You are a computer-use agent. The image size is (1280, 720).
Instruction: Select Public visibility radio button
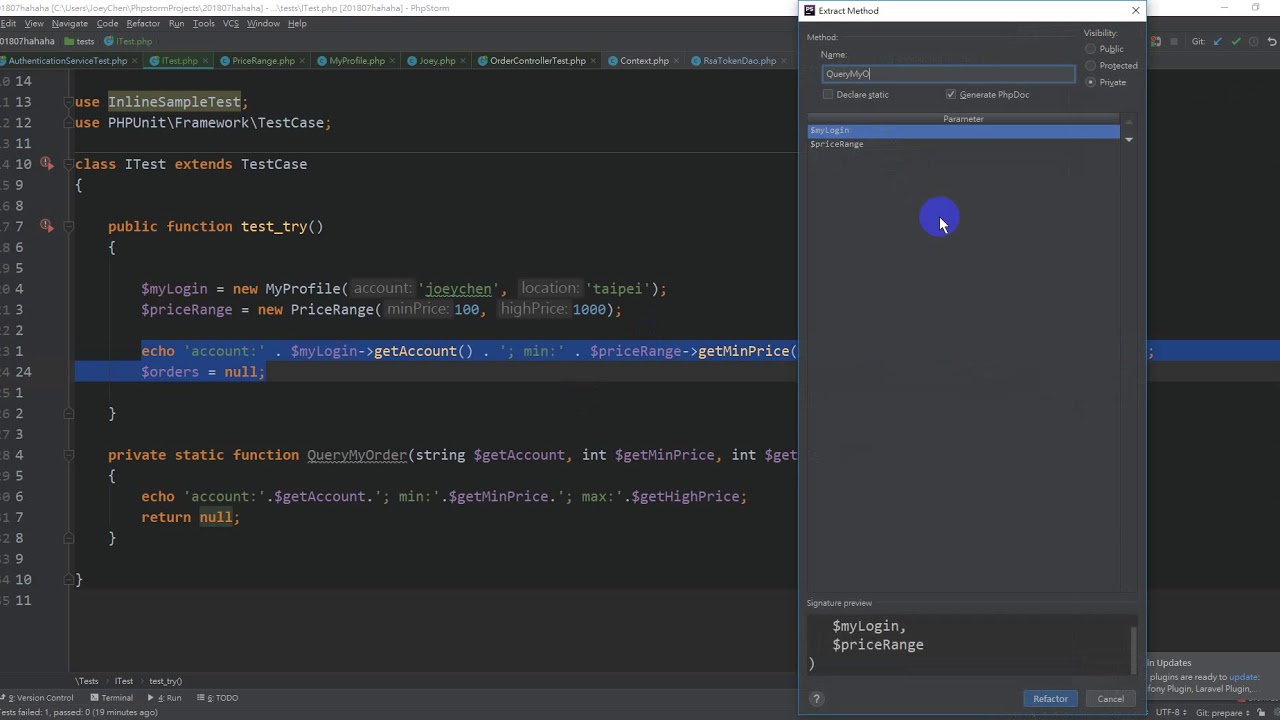pos(1105,49)
